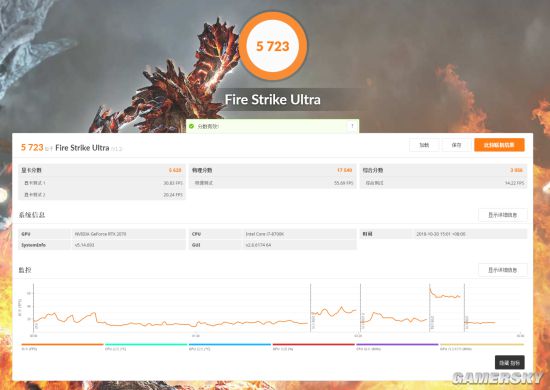The image size is (550, 390).
Task: Click the large Fire Strike Ultra title
Action: pyautogui.click(x=273, y=100)
